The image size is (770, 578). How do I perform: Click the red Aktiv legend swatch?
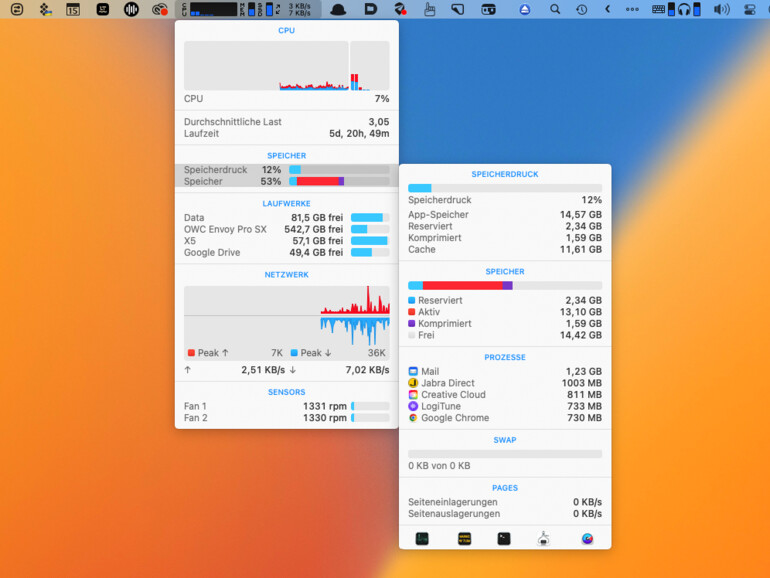[x=412, y=312]
